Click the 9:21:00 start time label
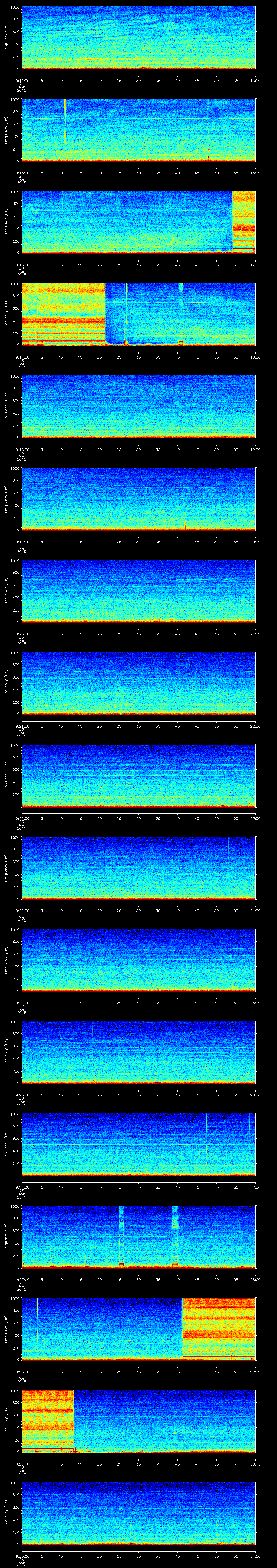 22,726
